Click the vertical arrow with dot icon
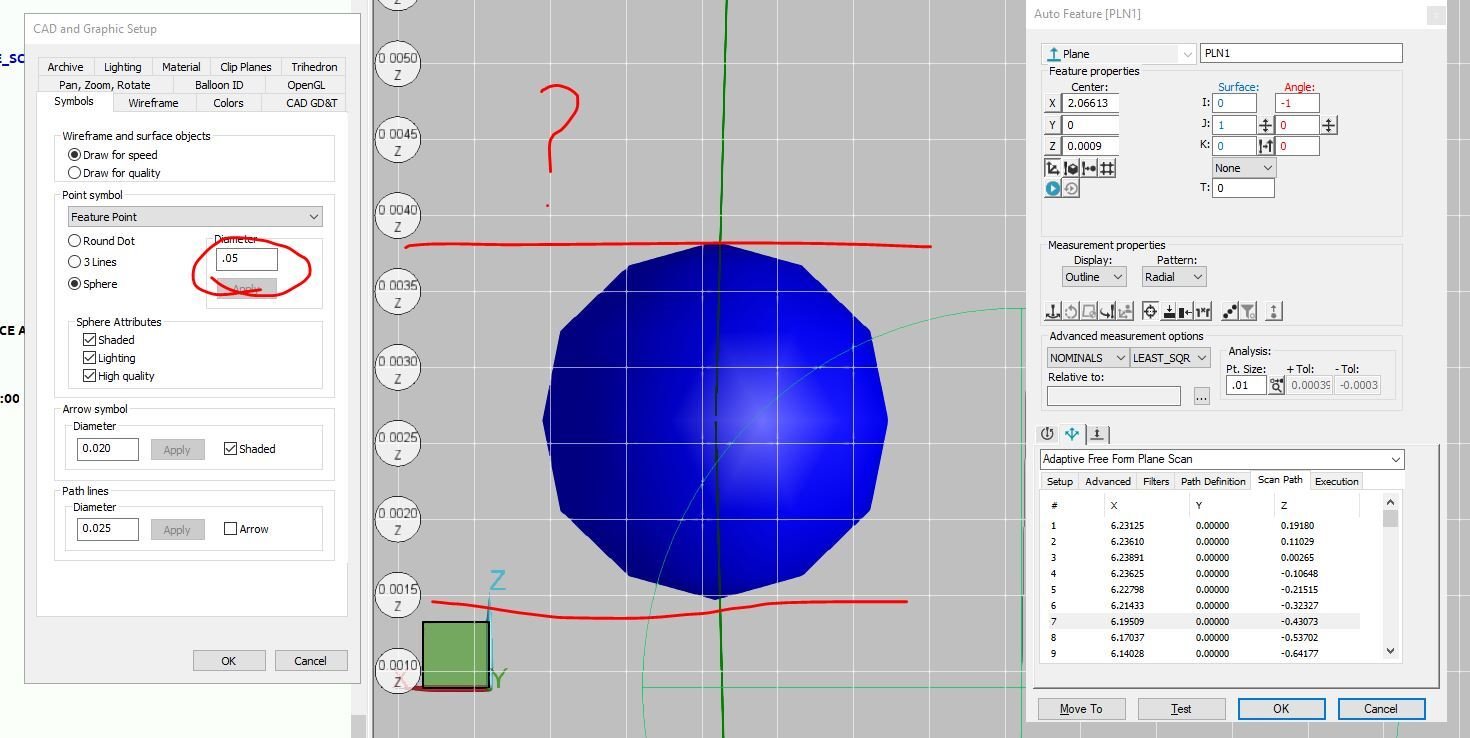This screenshot has height=738, width=1470. tap(1274, 312)
